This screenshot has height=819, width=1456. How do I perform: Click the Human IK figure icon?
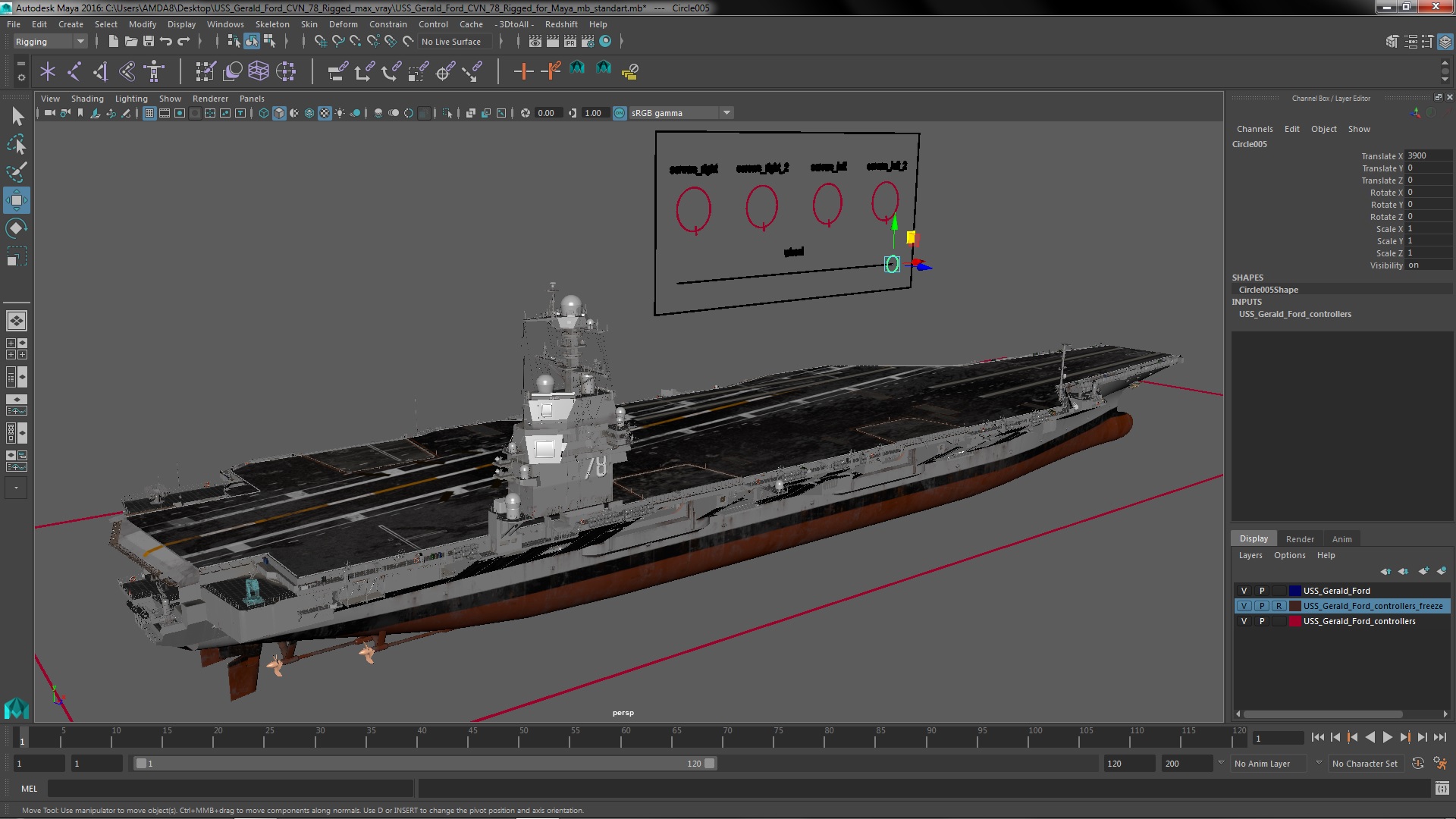tap(154, 71)
